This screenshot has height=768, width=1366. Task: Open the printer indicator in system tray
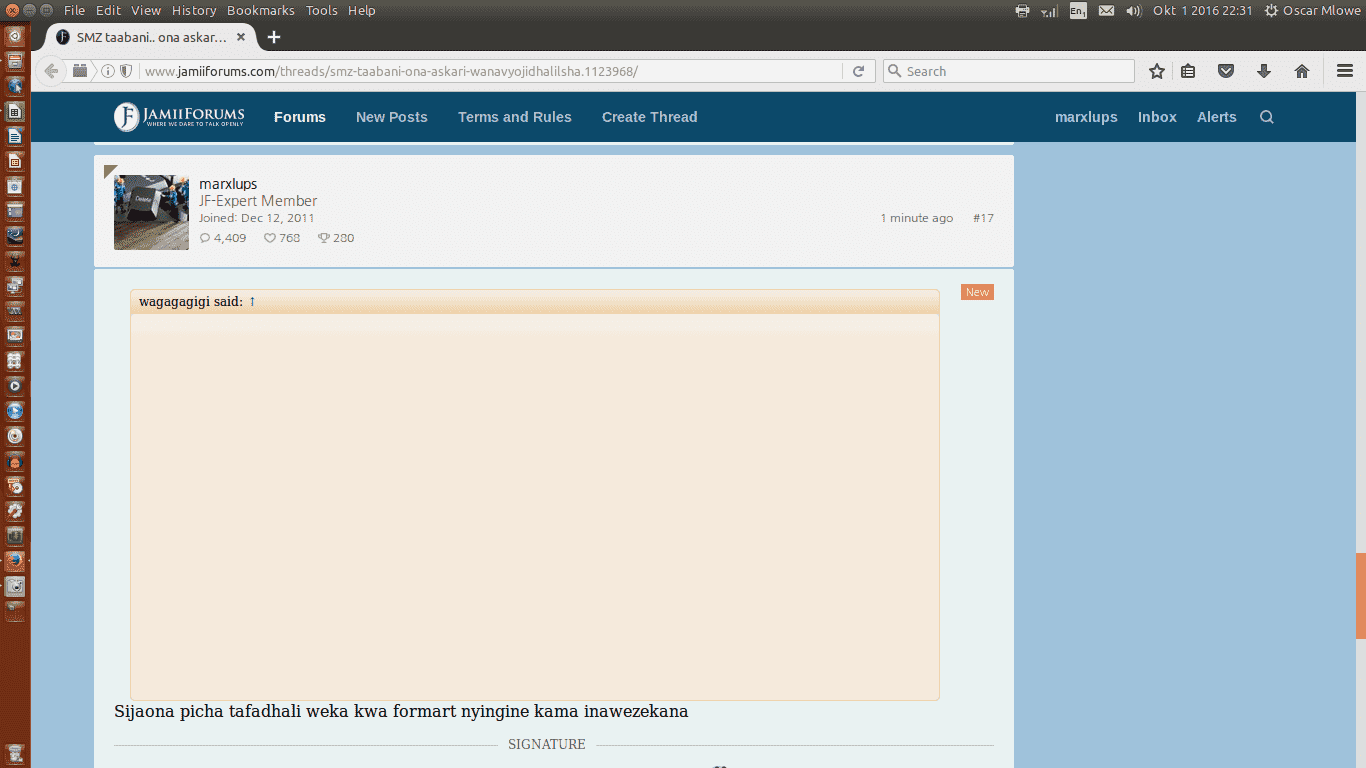point(1022,11)
